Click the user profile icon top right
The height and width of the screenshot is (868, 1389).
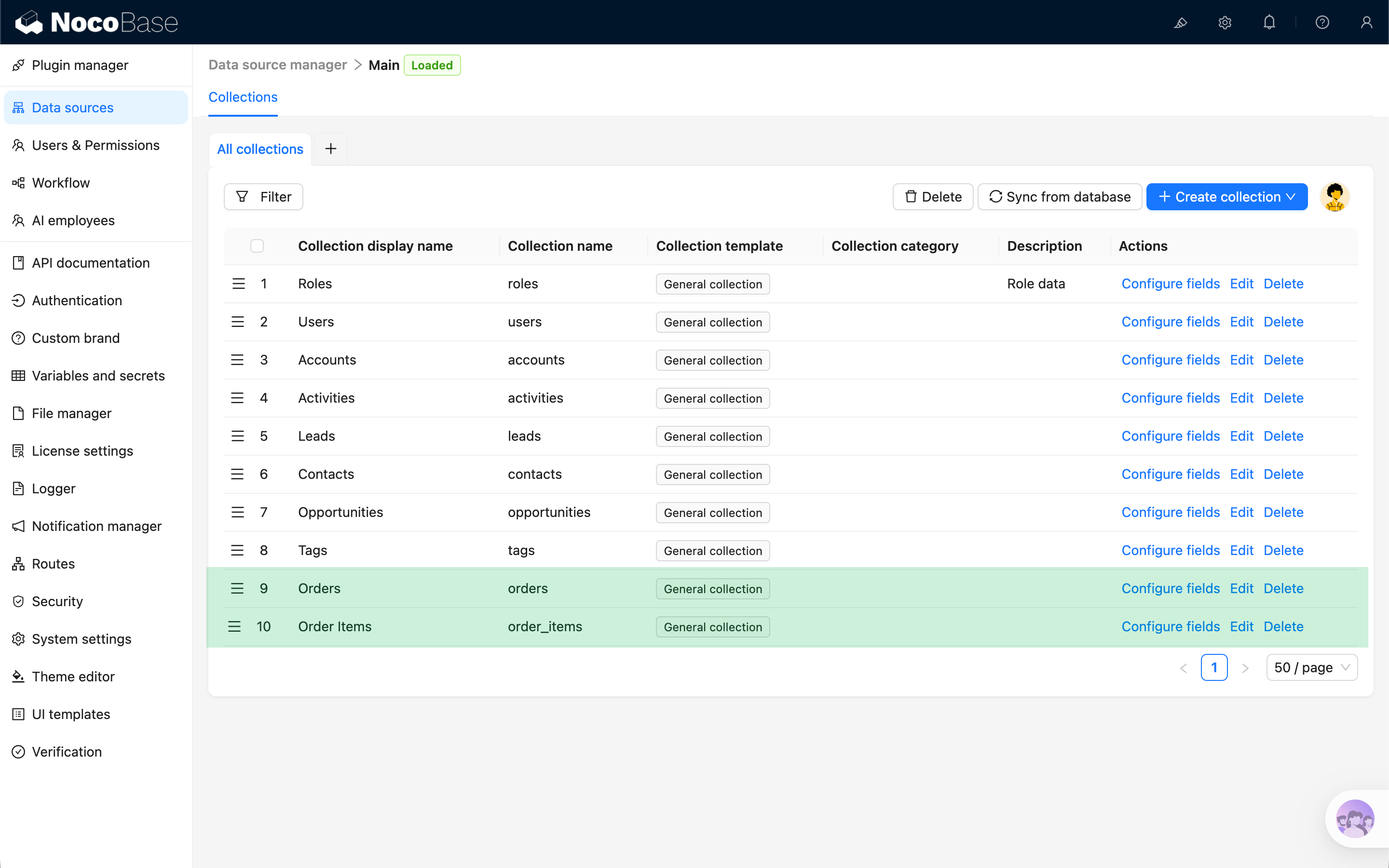pos(1366,22)
